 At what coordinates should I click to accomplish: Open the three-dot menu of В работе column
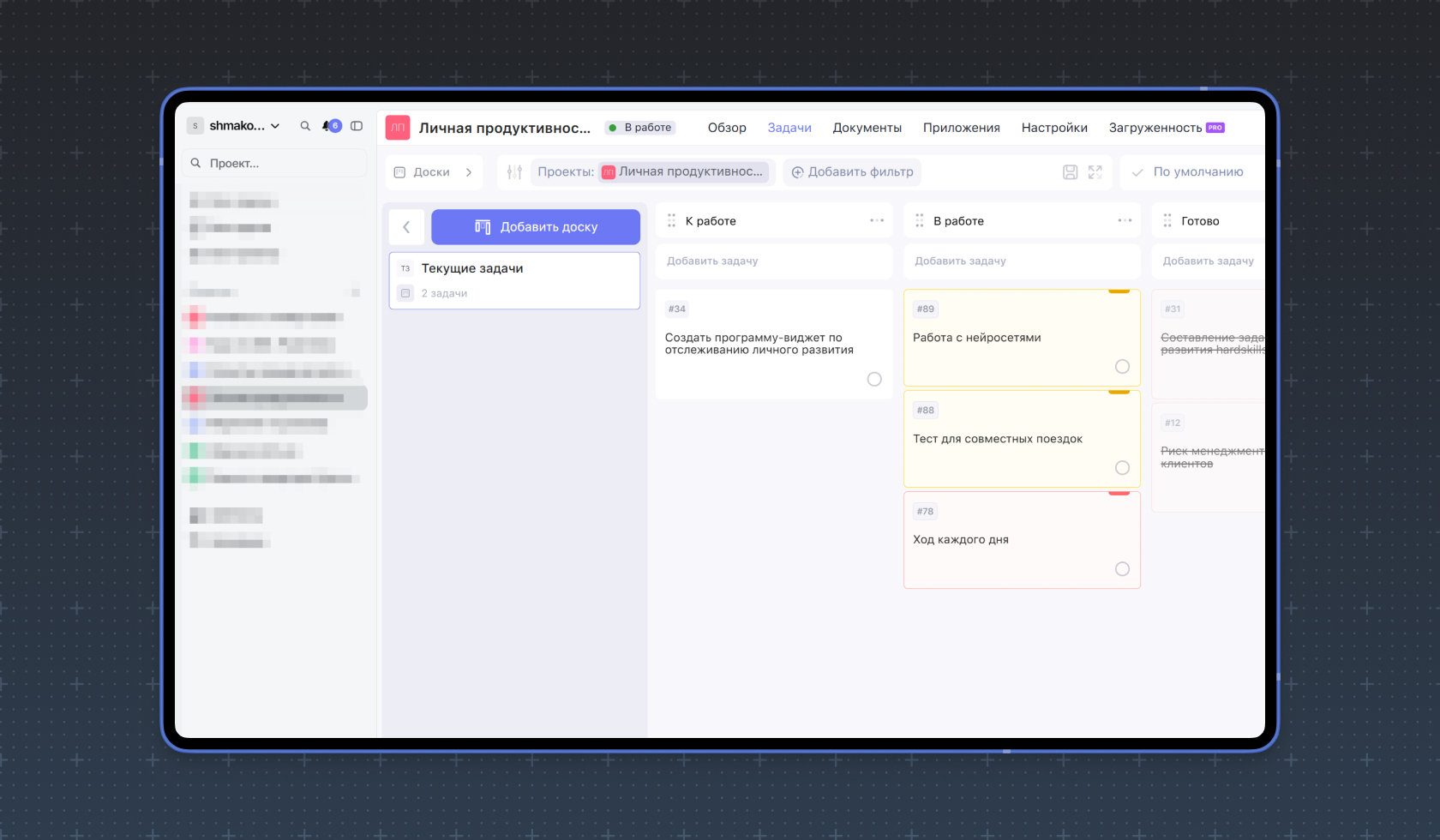click(x=1125, y=220)
